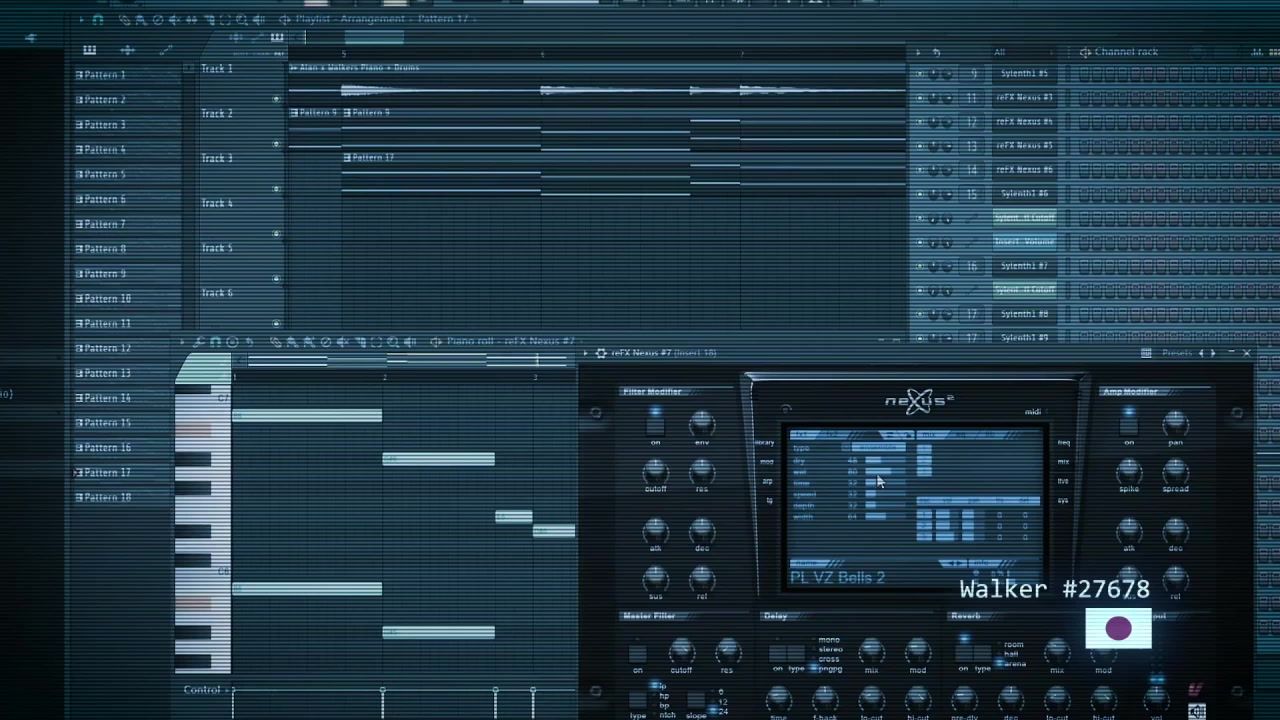Open the Nexus library tab
Screen dimensions: 1280x720
[765, 442]
